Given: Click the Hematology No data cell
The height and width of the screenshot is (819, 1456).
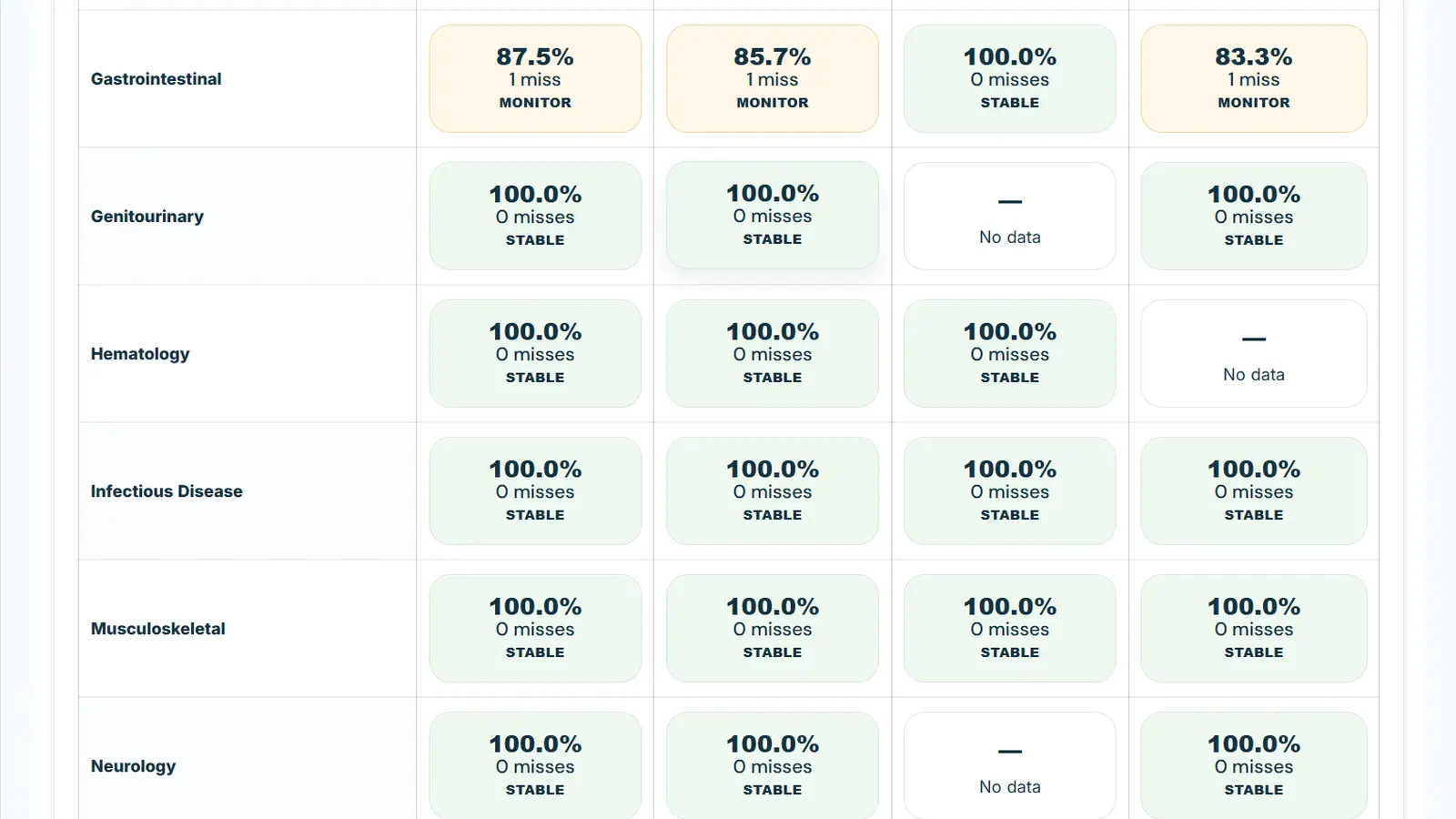Looking at the screenshot, I should (x=1253, y=353).
